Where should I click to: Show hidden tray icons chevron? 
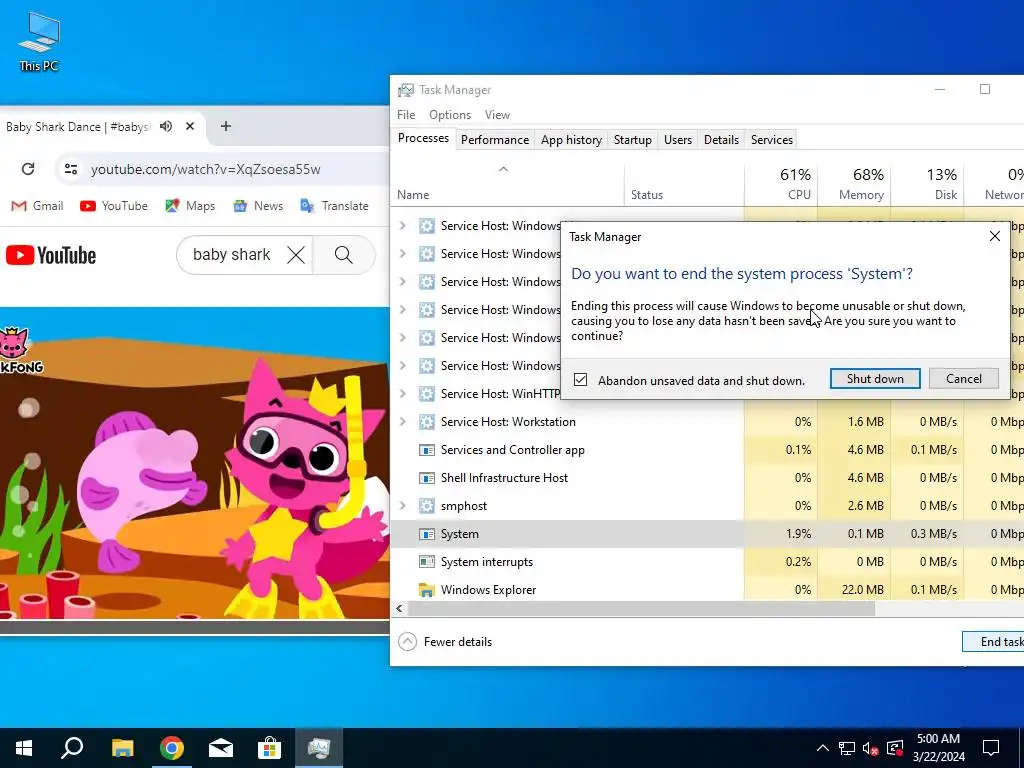(823, 748)
